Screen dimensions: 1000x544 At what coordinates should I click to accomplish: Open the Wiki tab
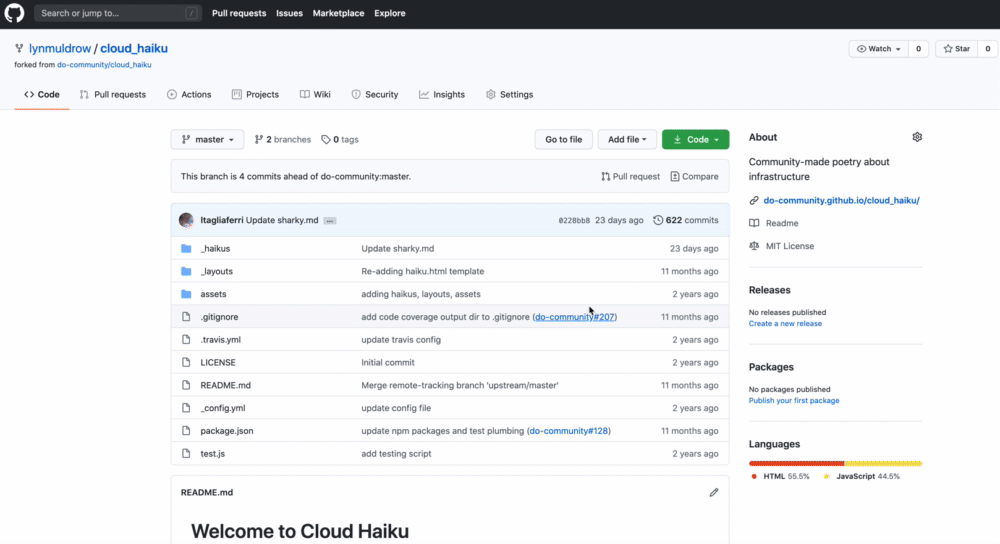pos(315,94)
